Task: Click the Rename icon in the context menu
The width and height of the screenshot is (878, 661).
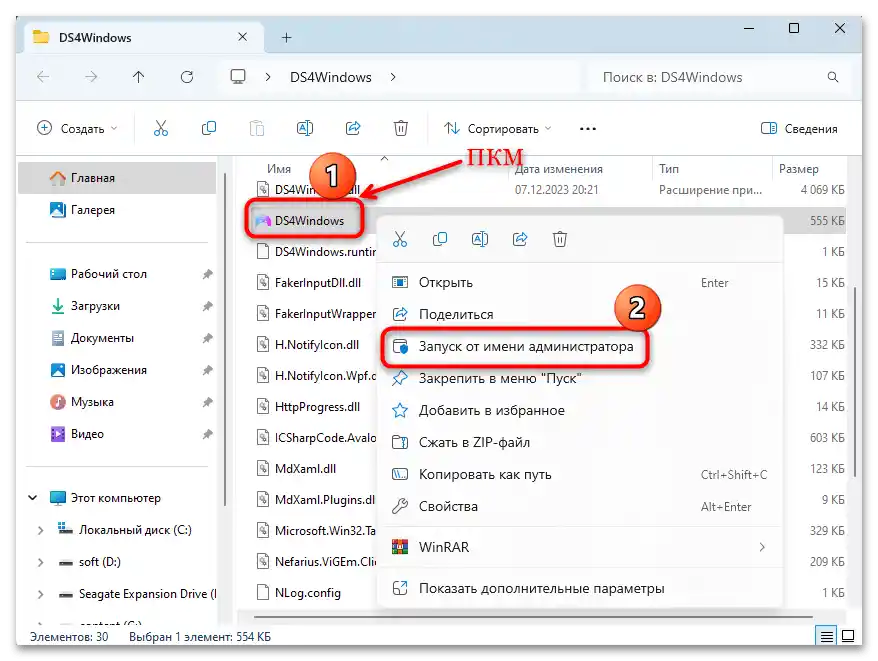Action: (480, 239)
